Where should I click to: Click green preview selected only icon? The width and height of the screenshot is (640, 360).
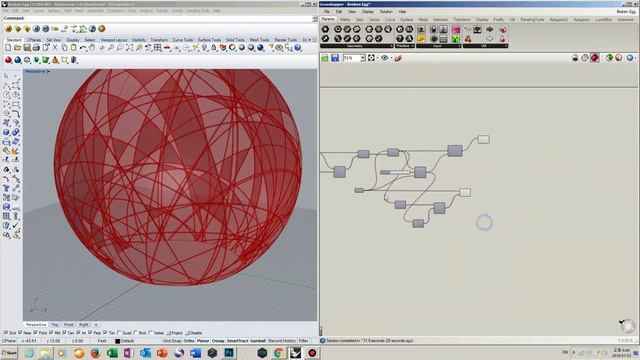coord(609,58)
